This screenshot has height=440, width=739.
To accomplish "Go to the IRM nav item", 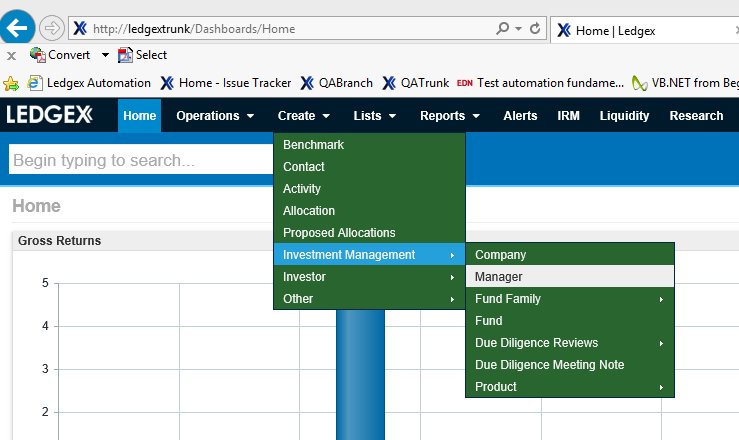I will [x=568, y=115].
